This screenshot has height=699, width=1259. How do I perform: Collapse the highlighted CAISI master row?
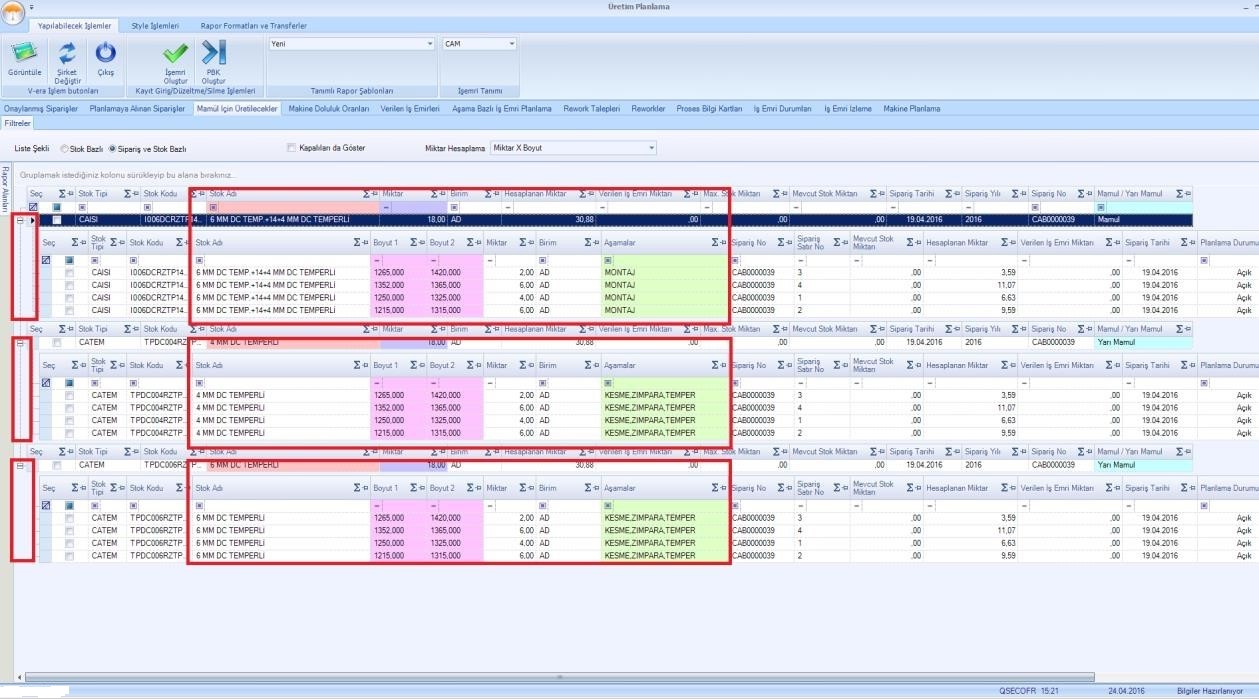click(20, 220)
